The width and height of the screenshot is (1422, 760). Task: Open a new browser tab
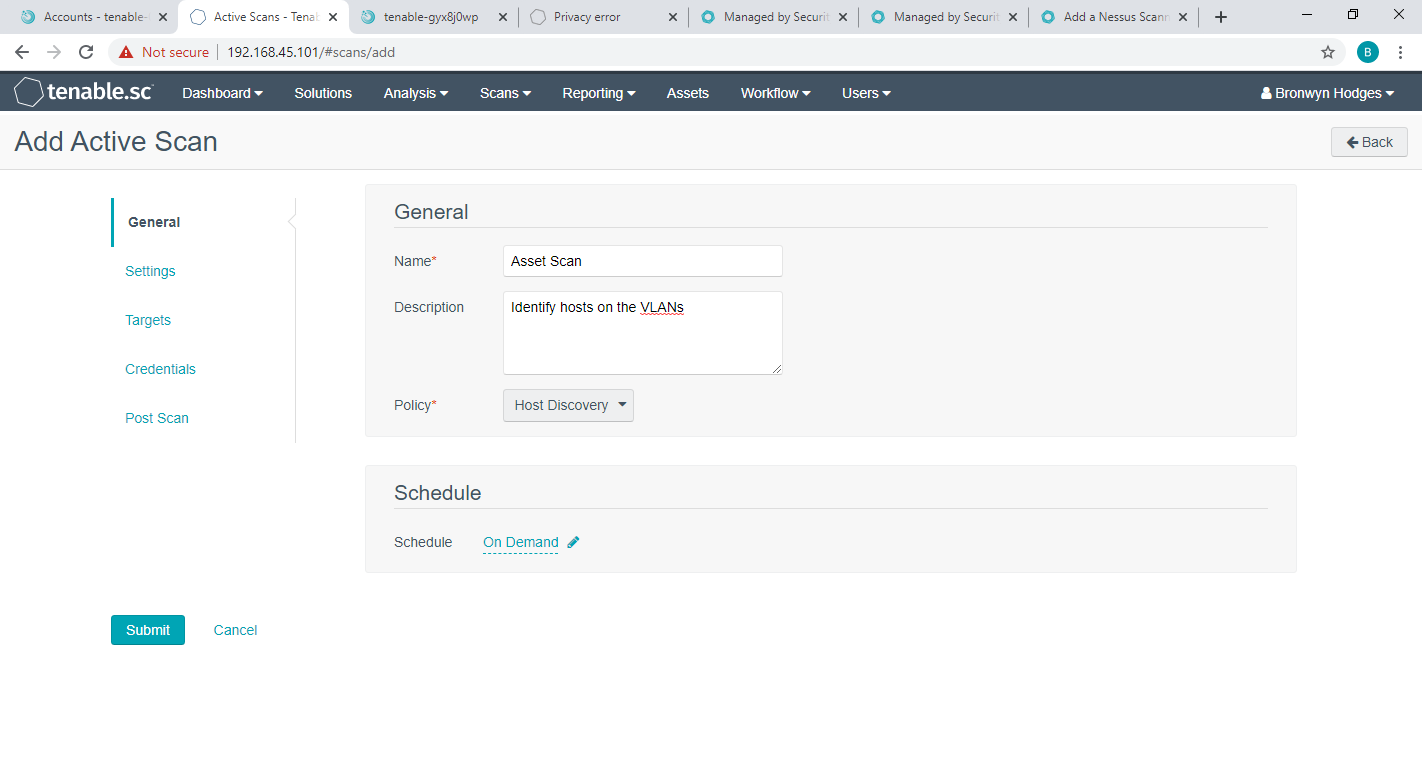coord(1220,17)
